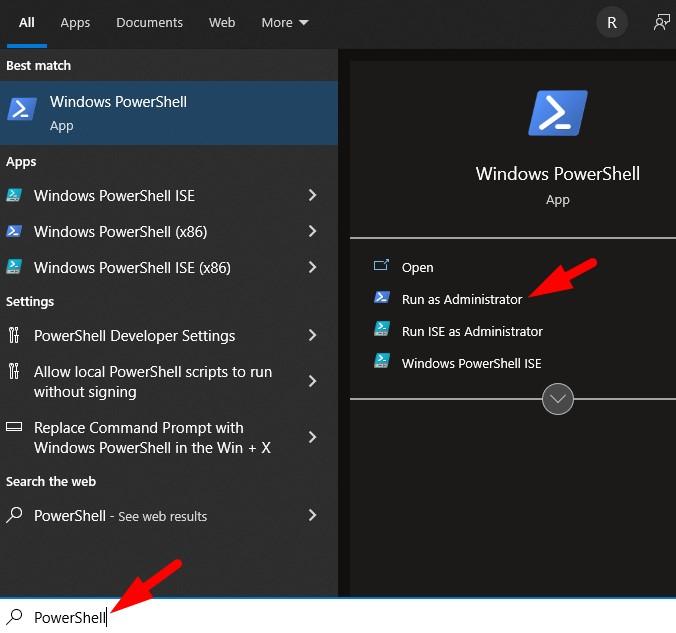The height and width of the screenshot is (633, 676).
Task: Click Open in the details pane
Action: (x=417, y=267)
